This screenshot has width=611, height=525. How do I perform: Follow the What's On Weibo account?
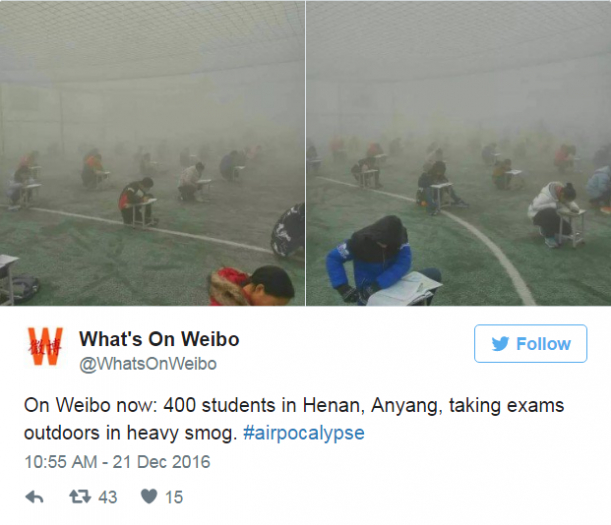(x=530, y=343)
